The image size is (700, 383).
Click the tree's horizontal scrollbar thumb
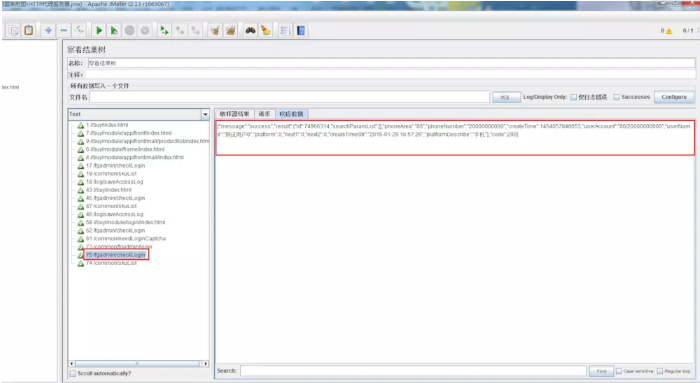point(137,364)
